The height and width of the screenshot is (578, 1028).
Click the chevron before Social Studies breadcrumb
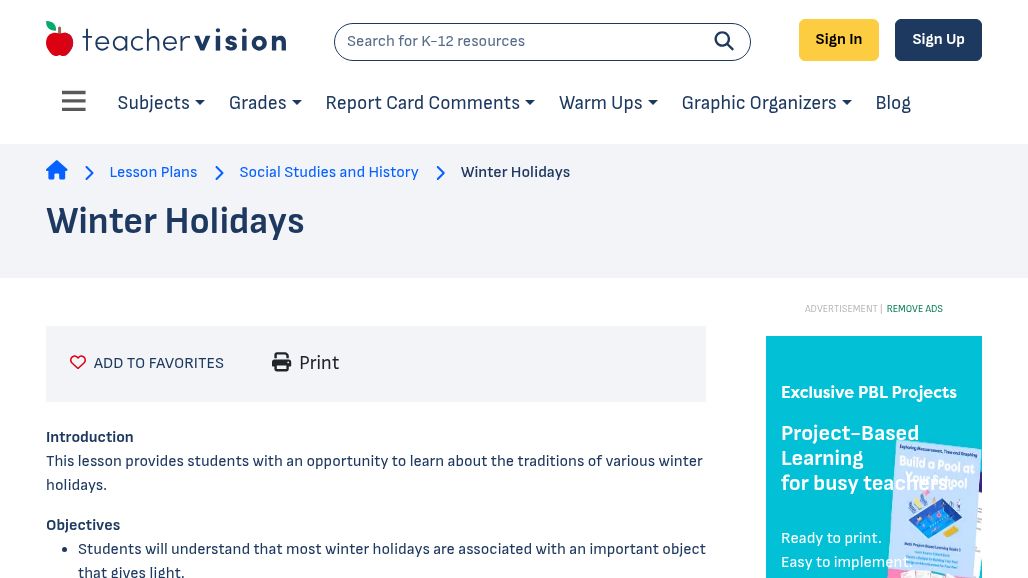click(x=219, y=173)
